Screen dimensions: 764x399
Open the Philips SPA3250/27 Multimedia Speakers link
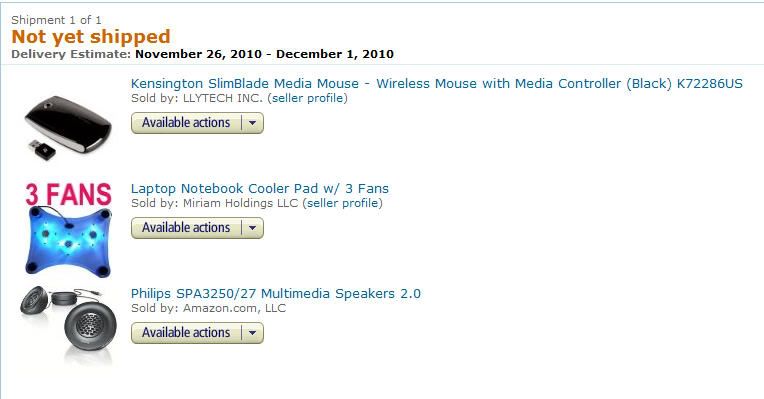click(x=276, y=294)
